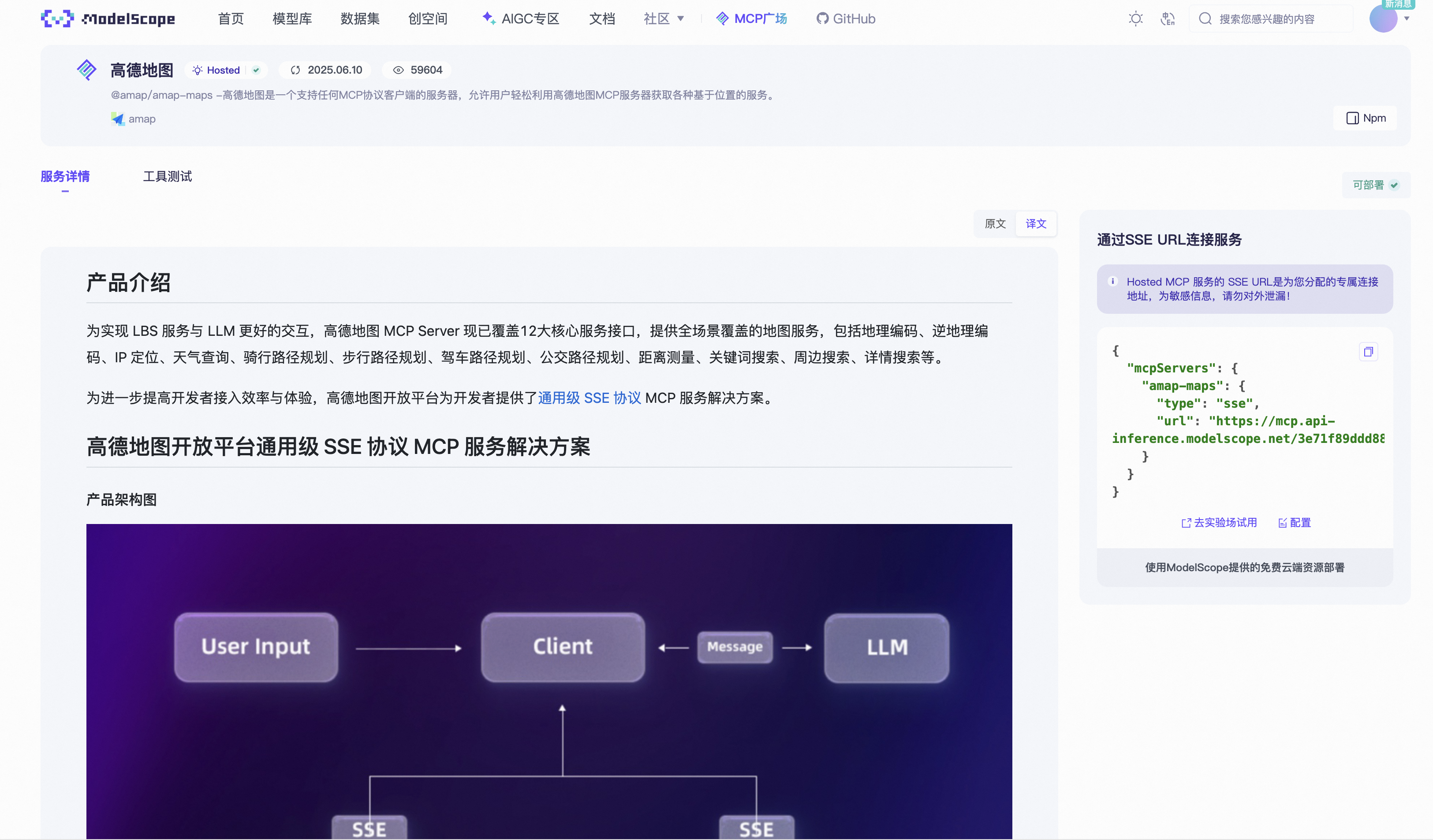Viewport: 1433px width, 840px height.
Task: Click the GitHub octocat icon
Action: point(822,19)
